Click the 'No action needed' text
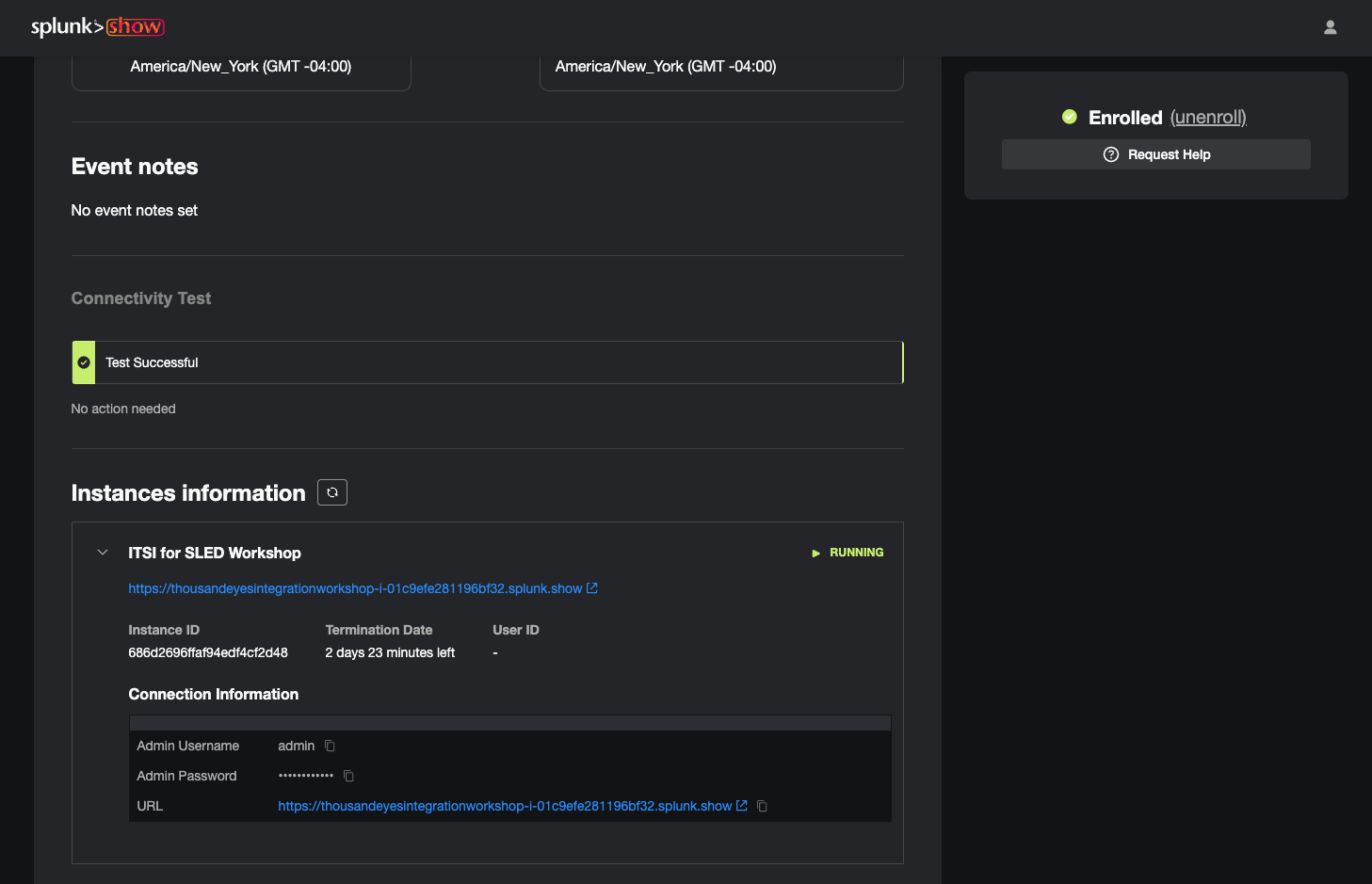This screenshot has height=884, width=1372. coord(123,409)
